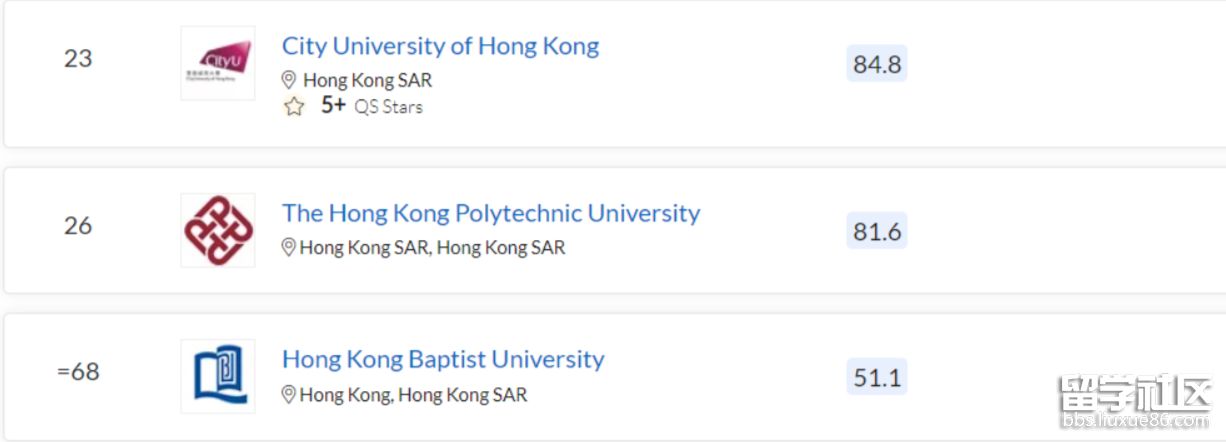Click the Polytechnic University red knot logo
The height and width of the screenshot is (442, 1226).
coord(218,230)
